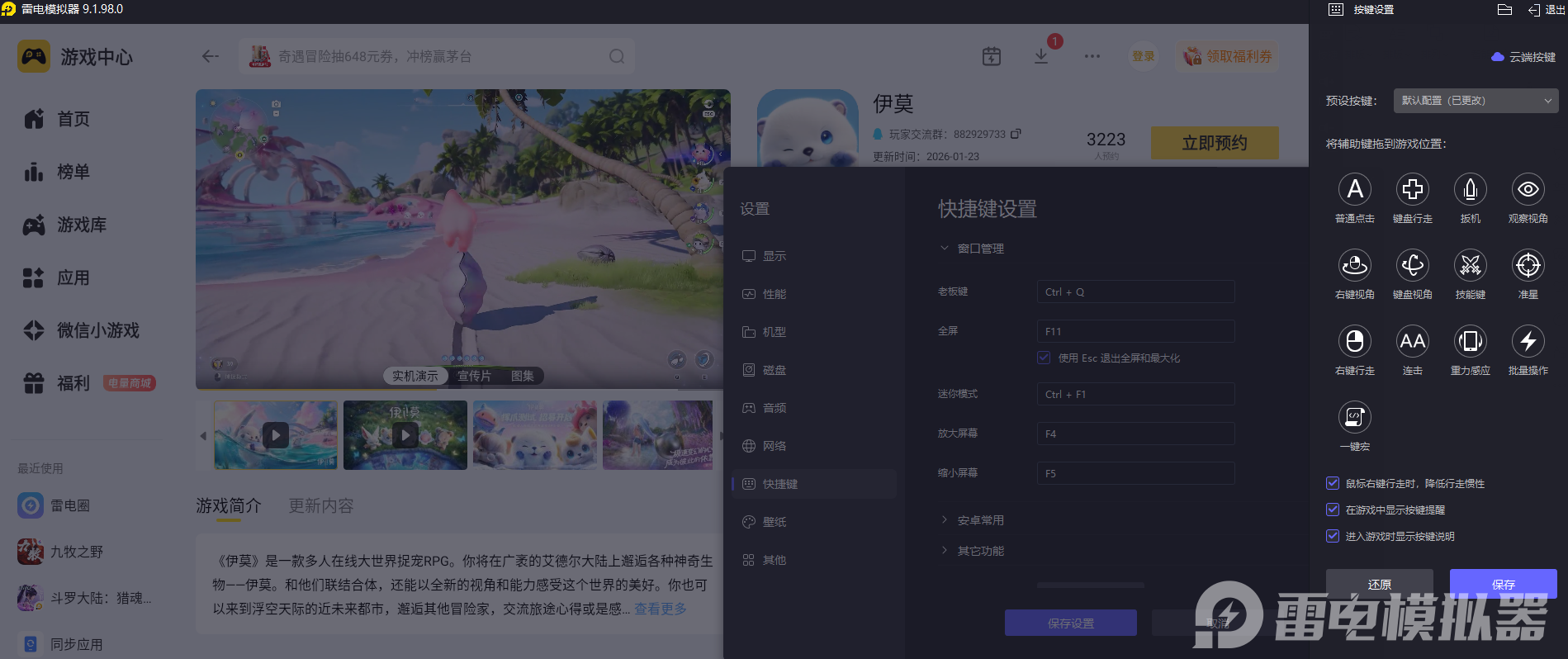Select the 普通点击 tap key icon

pyautogui.click(x=1354, y=190)
